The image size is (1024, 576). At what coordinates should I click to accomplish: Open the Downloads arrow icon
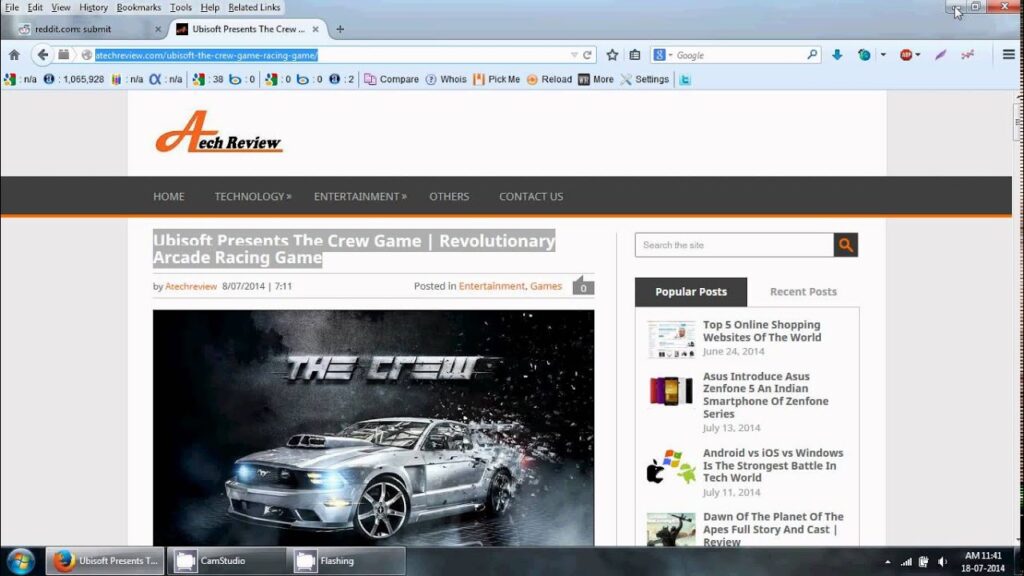coord(837,55)
